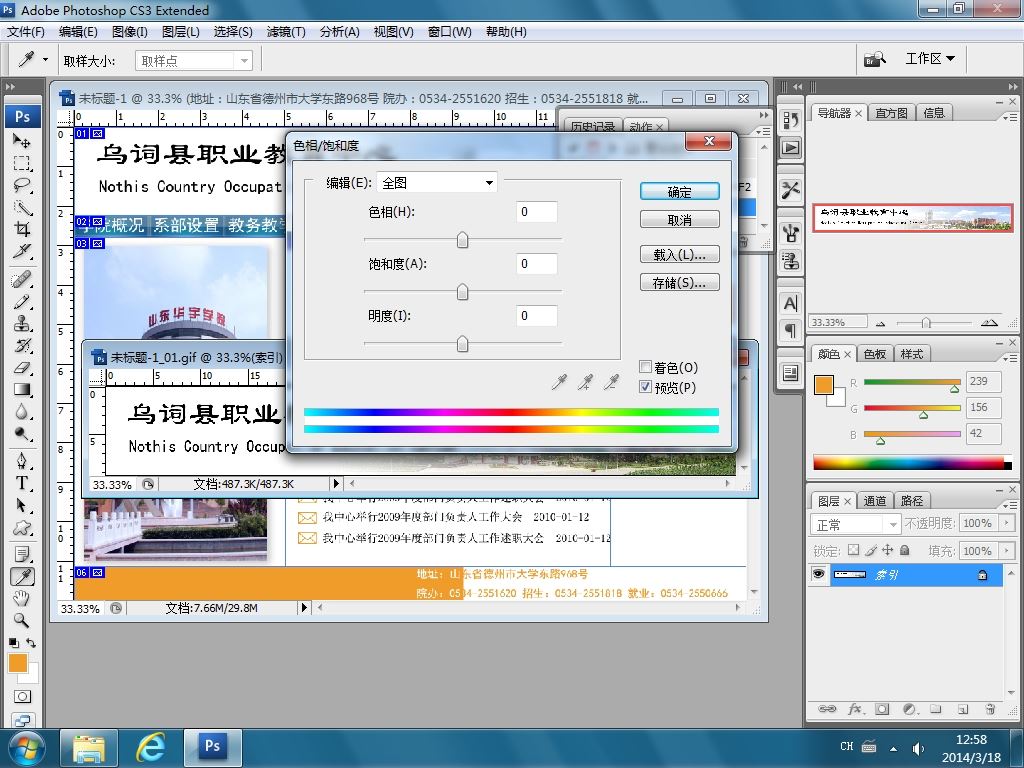
Task: Switch to the 色板 tab
Action: pyautogui.click(x=874, y=354)
